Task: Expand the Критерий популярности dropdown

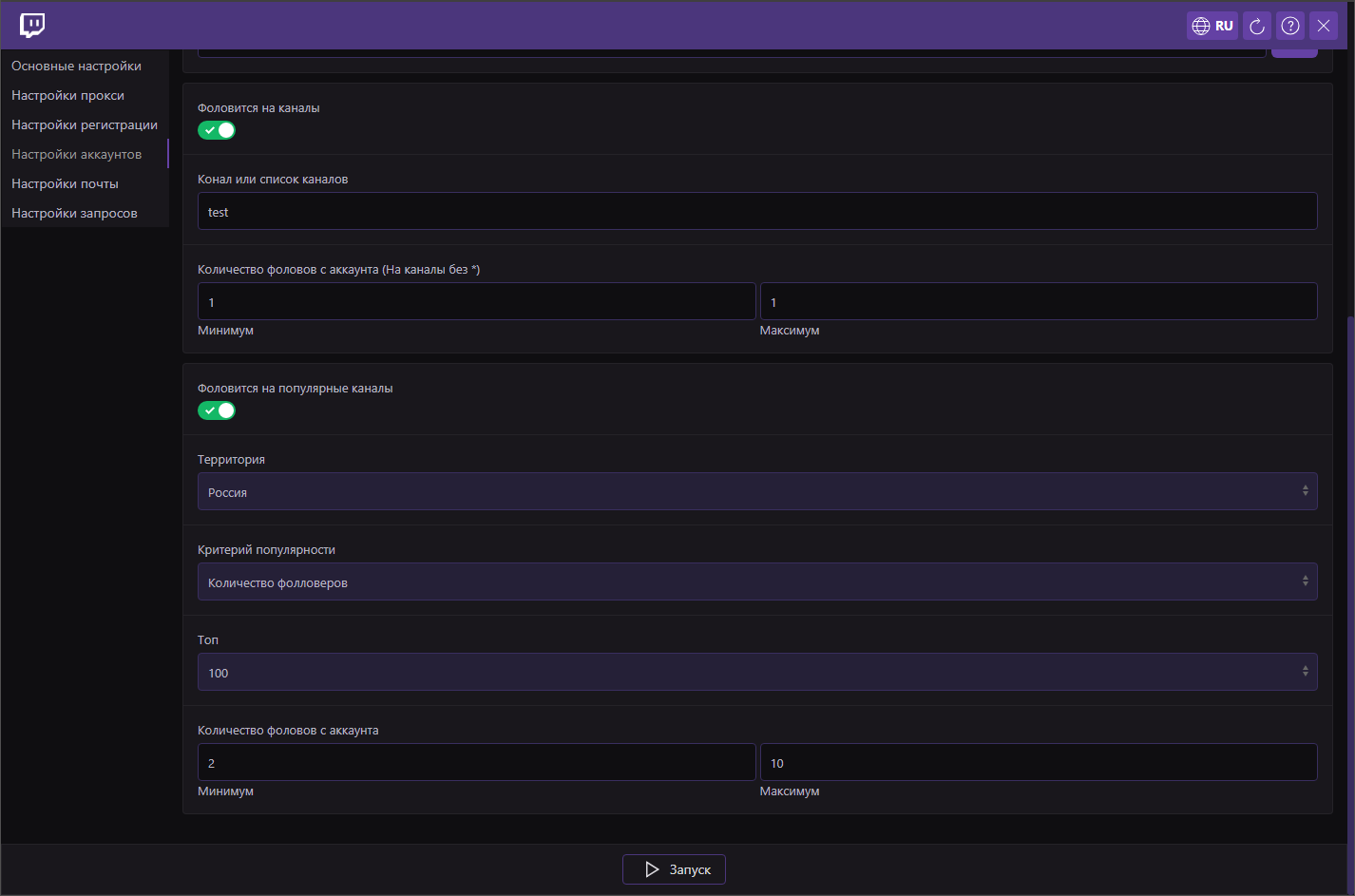Action: pyautogui.click(x=757, y=581)
